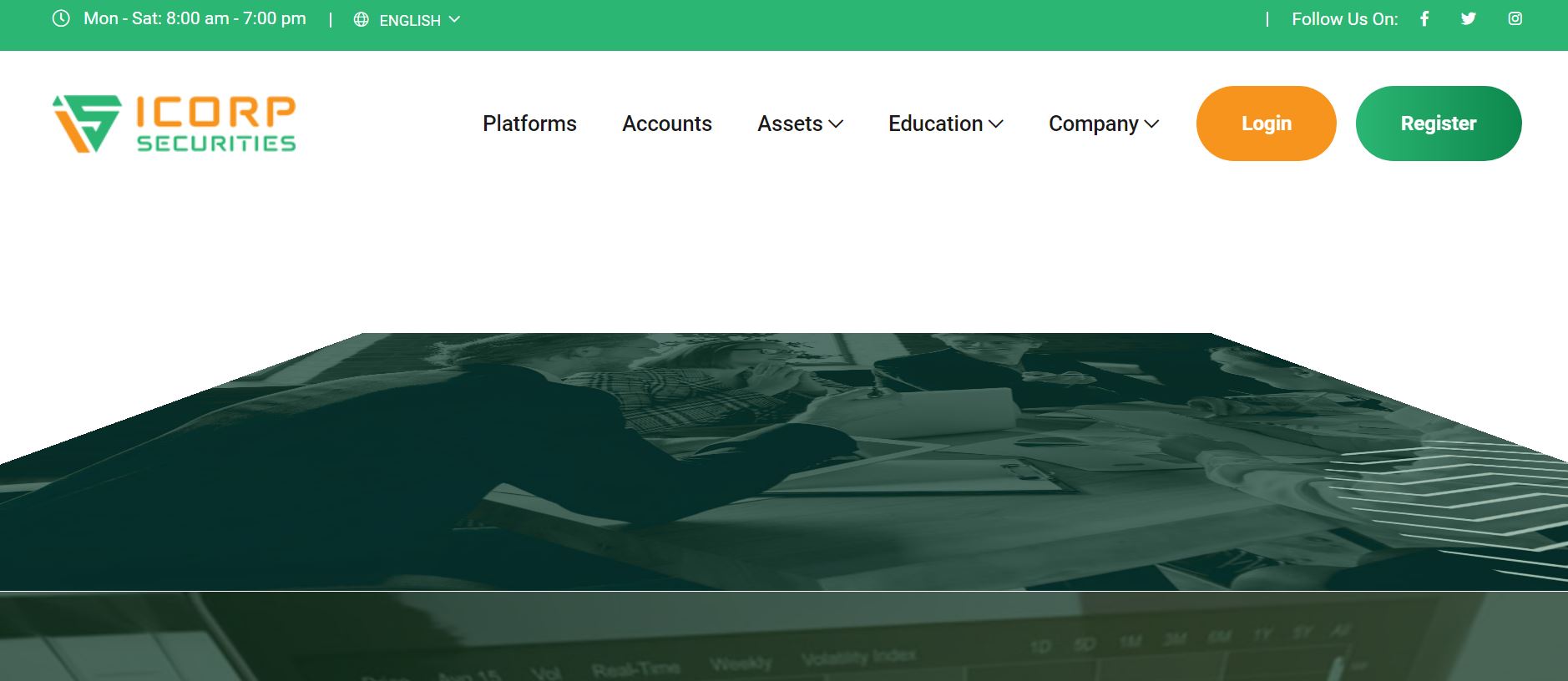
Task: Click the clock icon beside business hours
Action: pos(61,18)
